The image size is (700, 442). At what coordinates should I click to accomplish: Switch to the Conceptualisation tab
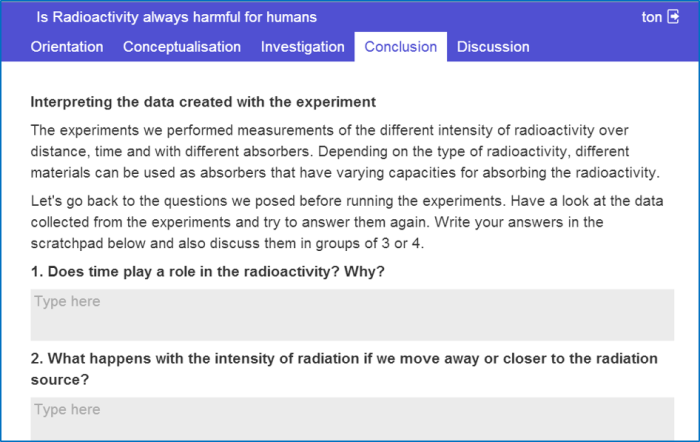coord(182,46)
